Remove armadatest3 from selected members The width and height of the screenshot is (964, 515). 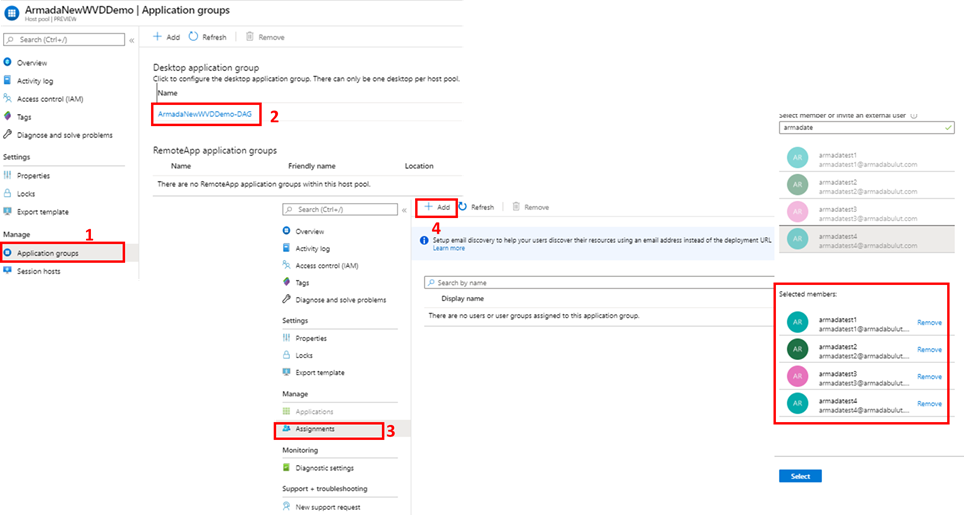point(930,377)
